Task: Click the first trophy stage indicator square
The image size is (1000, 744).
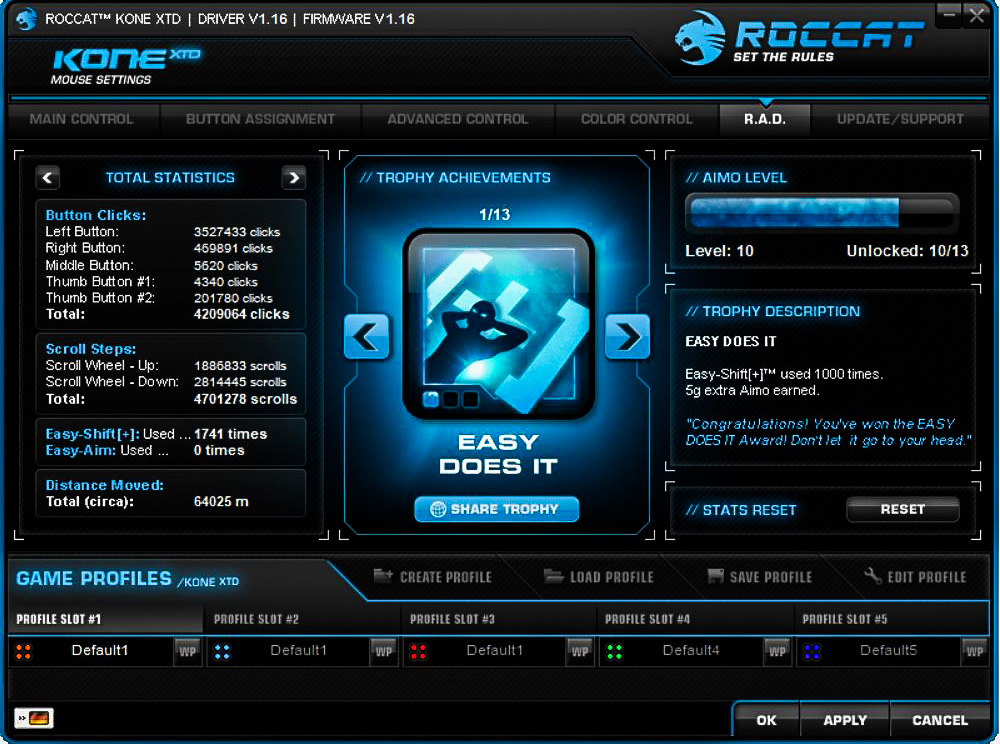Action: click(x=430, y=400)
